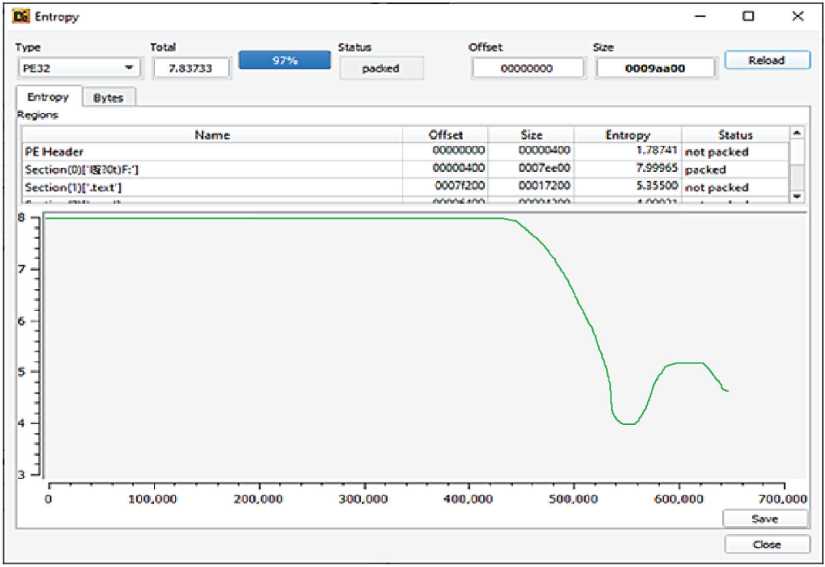Switch to the Bytes tab
Screen dimensions: 825x567
coord(108,98)
